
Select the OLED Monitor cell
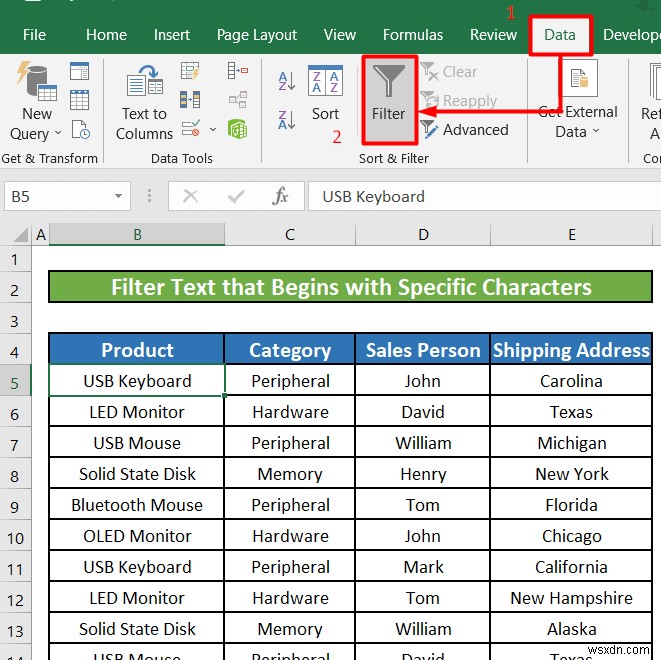click(x=137, y=536)
